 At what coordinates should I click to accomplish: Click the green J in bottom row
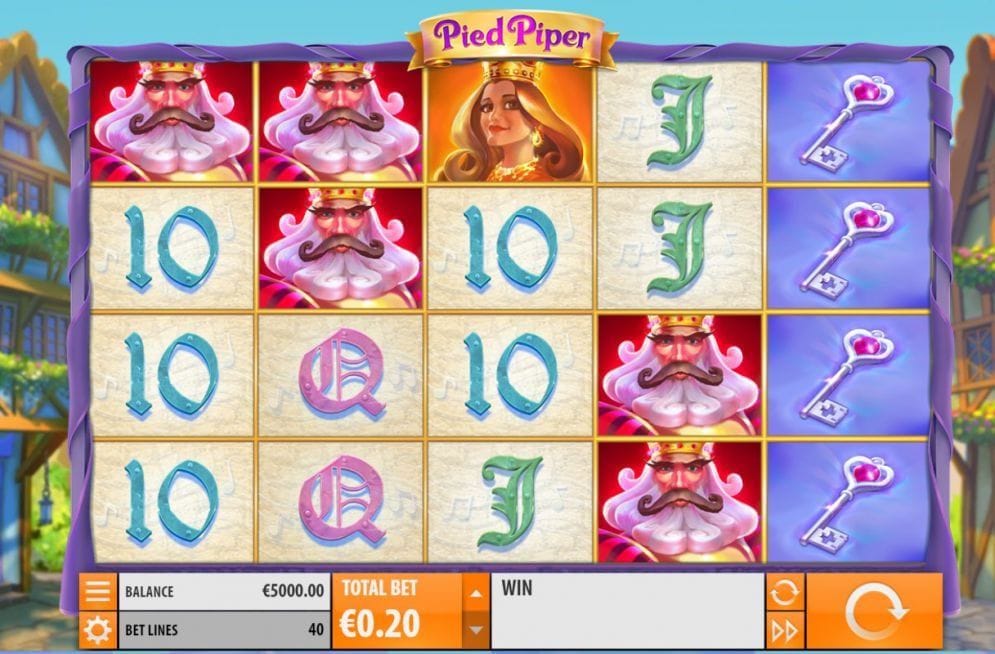click(511, 502)
